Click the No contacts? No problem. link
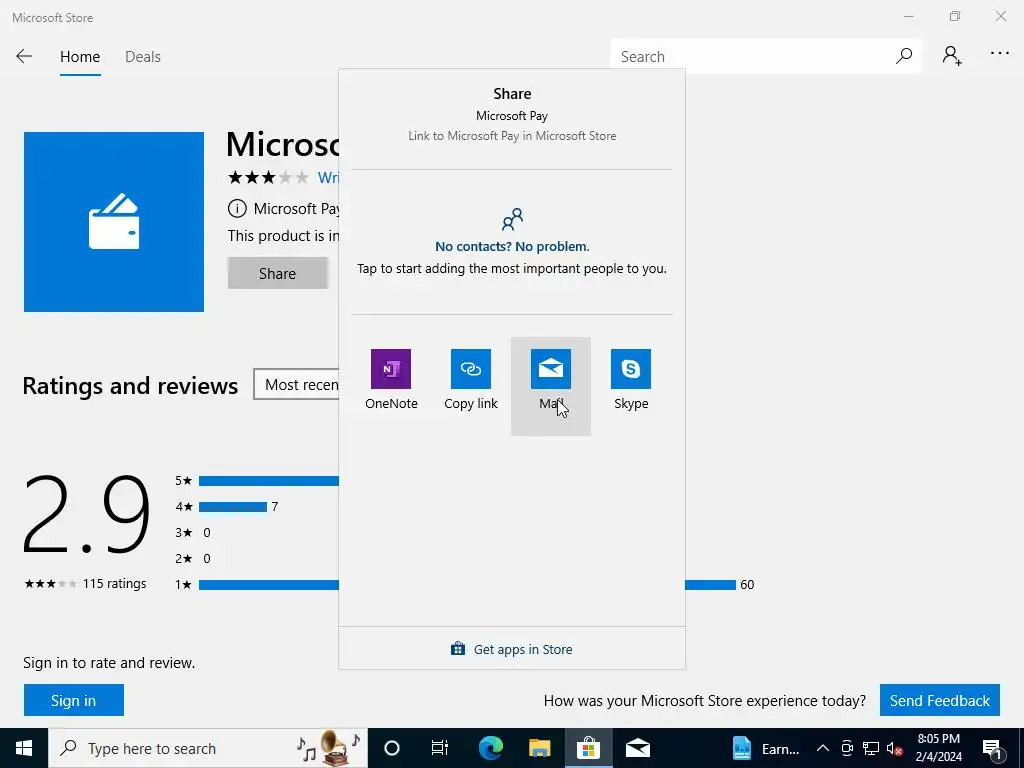 tap(512, 246)
